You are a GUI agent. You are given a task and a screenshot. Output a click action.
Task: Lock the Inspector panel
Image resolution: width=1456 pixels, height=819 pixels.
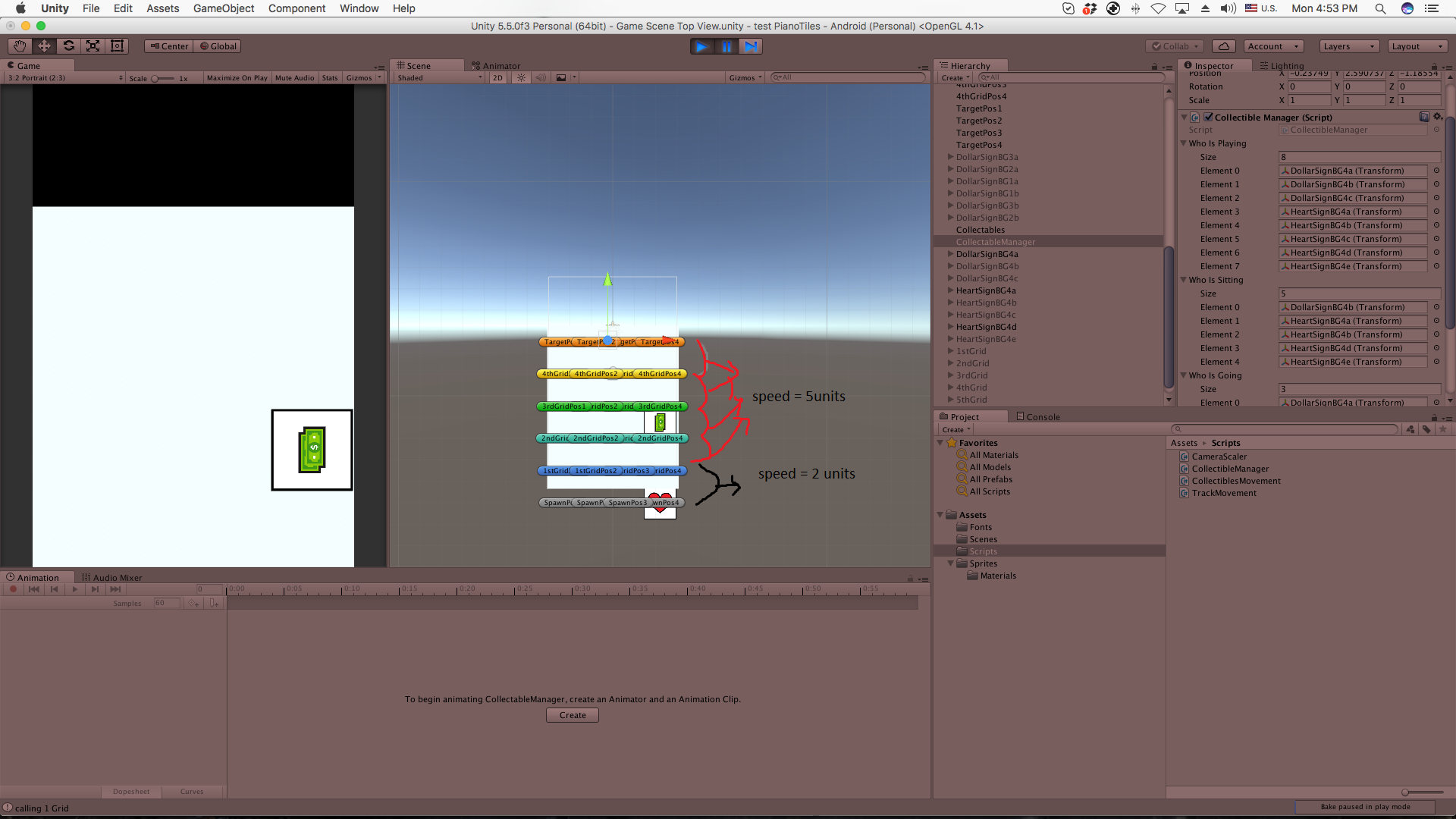coord(1434,67)
